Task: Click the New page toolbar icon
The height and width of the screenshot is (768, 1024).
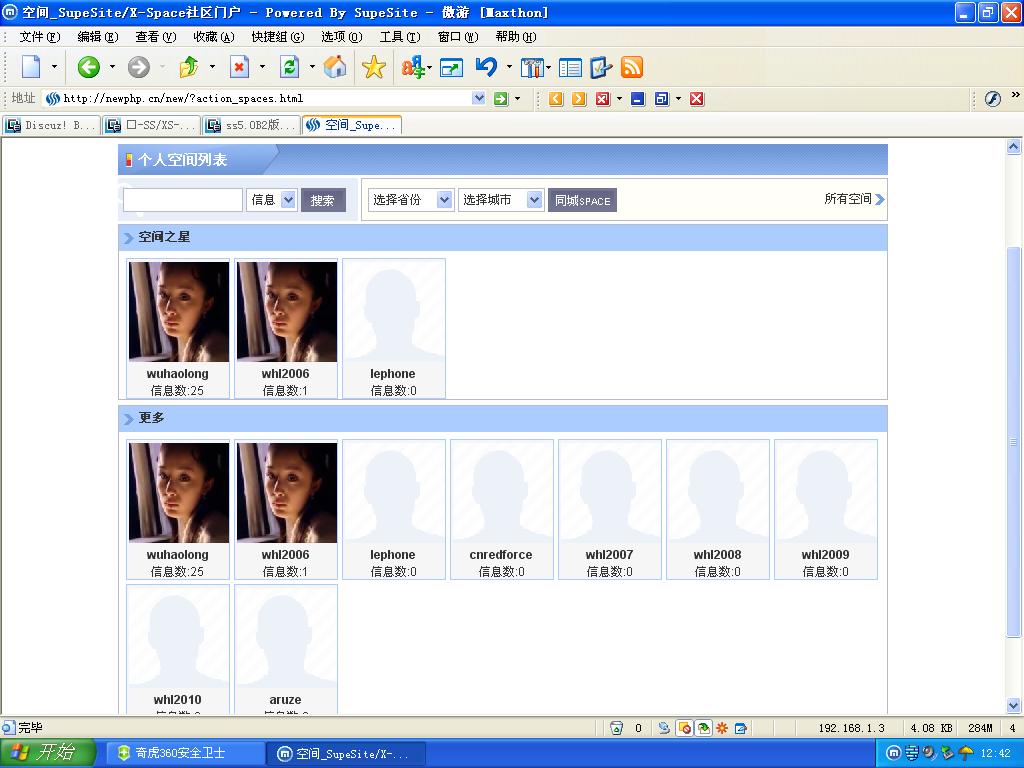Action: pyautogui.click(x=31, y=67)
